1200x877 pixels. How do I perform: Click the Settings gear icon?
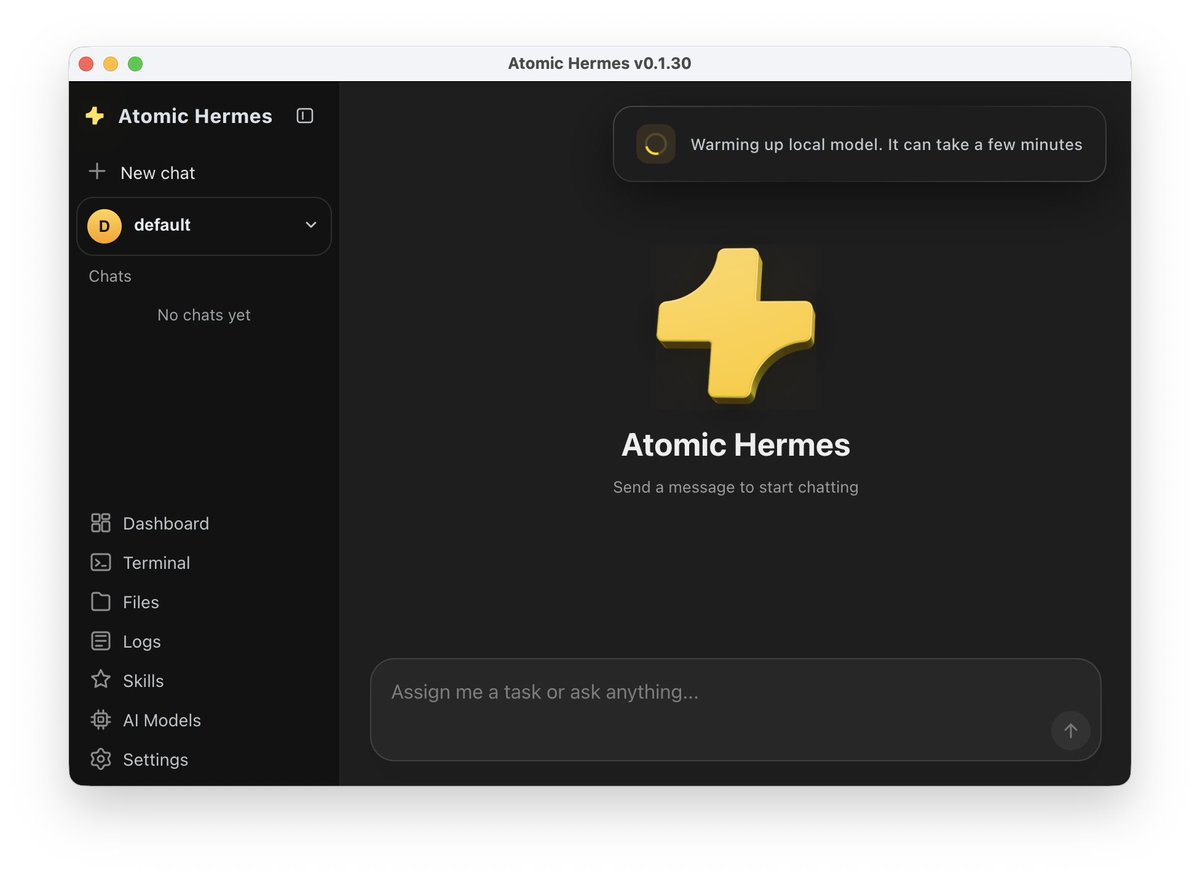click(x=101, y=759)
